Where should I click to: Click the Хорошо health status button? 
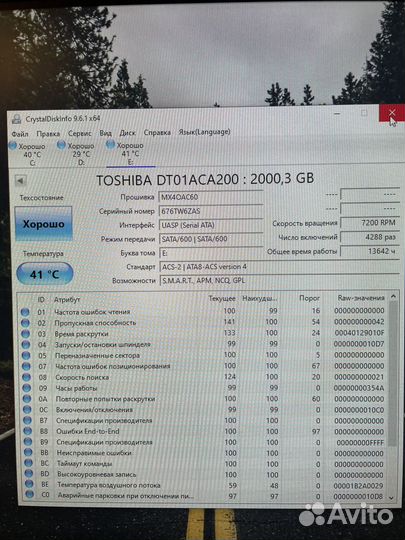43,224
